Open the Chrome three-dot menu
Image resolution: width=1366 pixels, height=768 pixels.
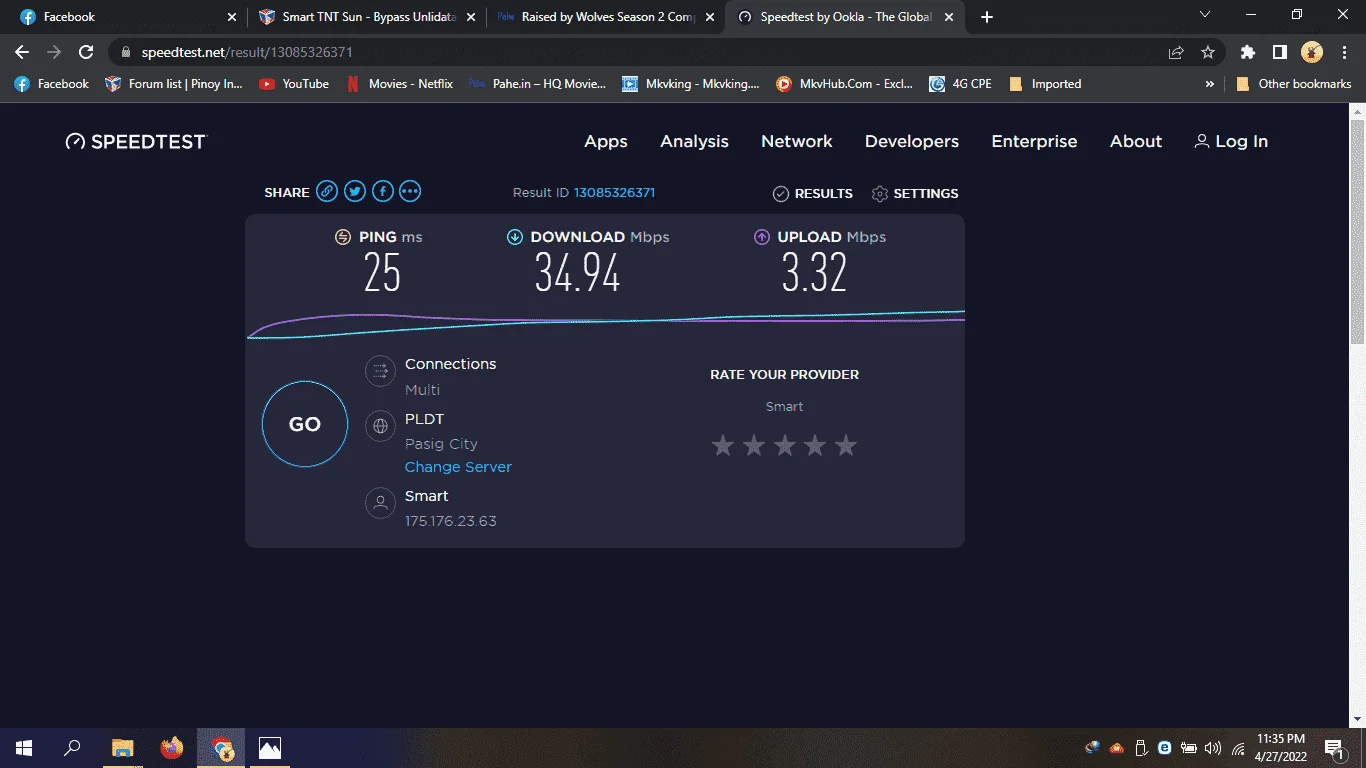pyautogui.click(x=1345, y=52)
